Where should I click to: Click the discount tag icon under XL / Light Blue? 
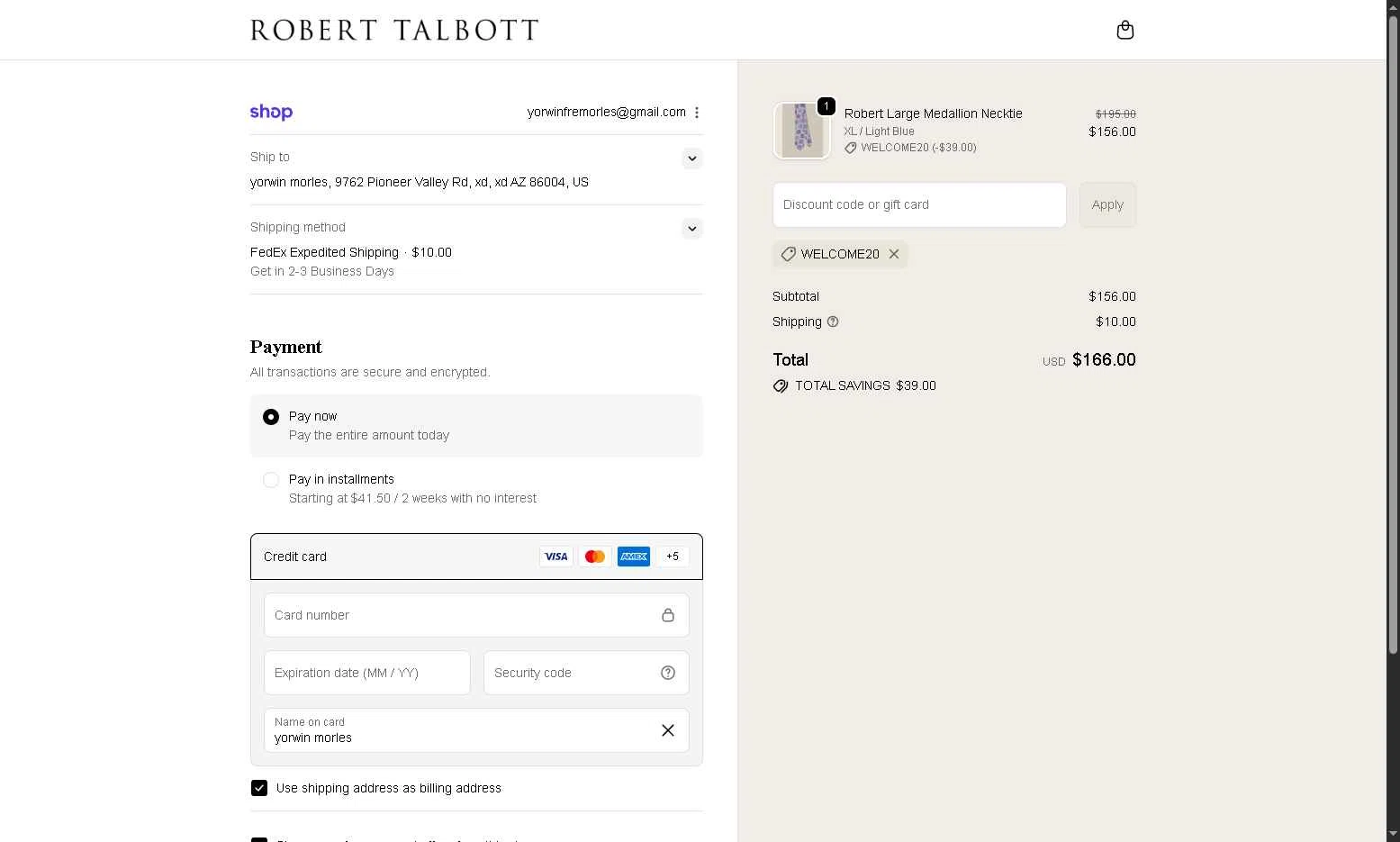tap(851, 148)
